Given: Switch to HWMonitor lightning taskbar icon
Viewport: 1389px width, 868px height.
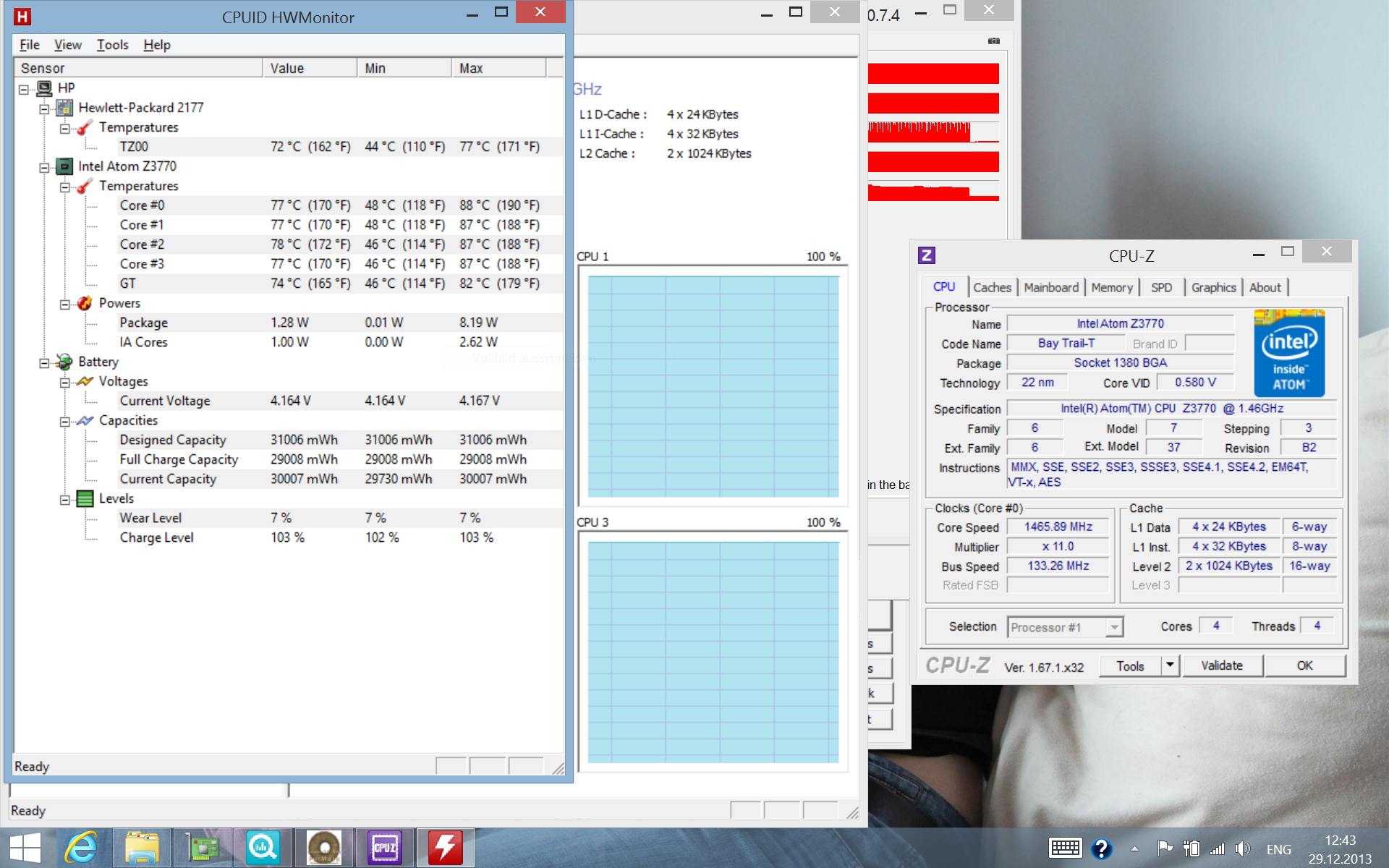Looking at the screenshot, I should point(445,848).
